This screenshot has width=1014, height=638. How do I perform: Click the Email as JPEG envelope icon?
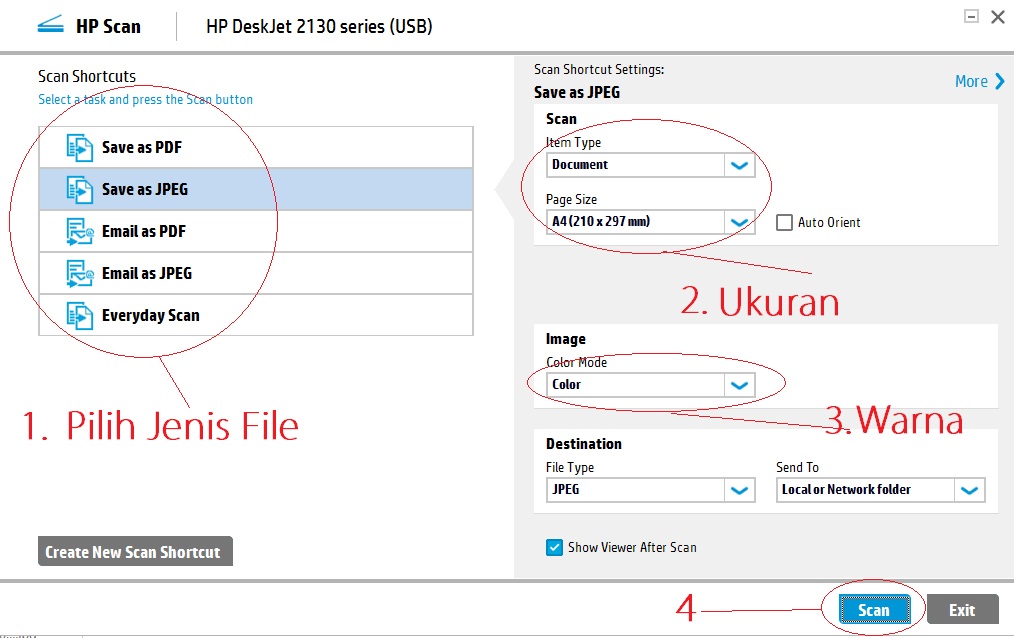pyautogui.click(x=80, y=273)
